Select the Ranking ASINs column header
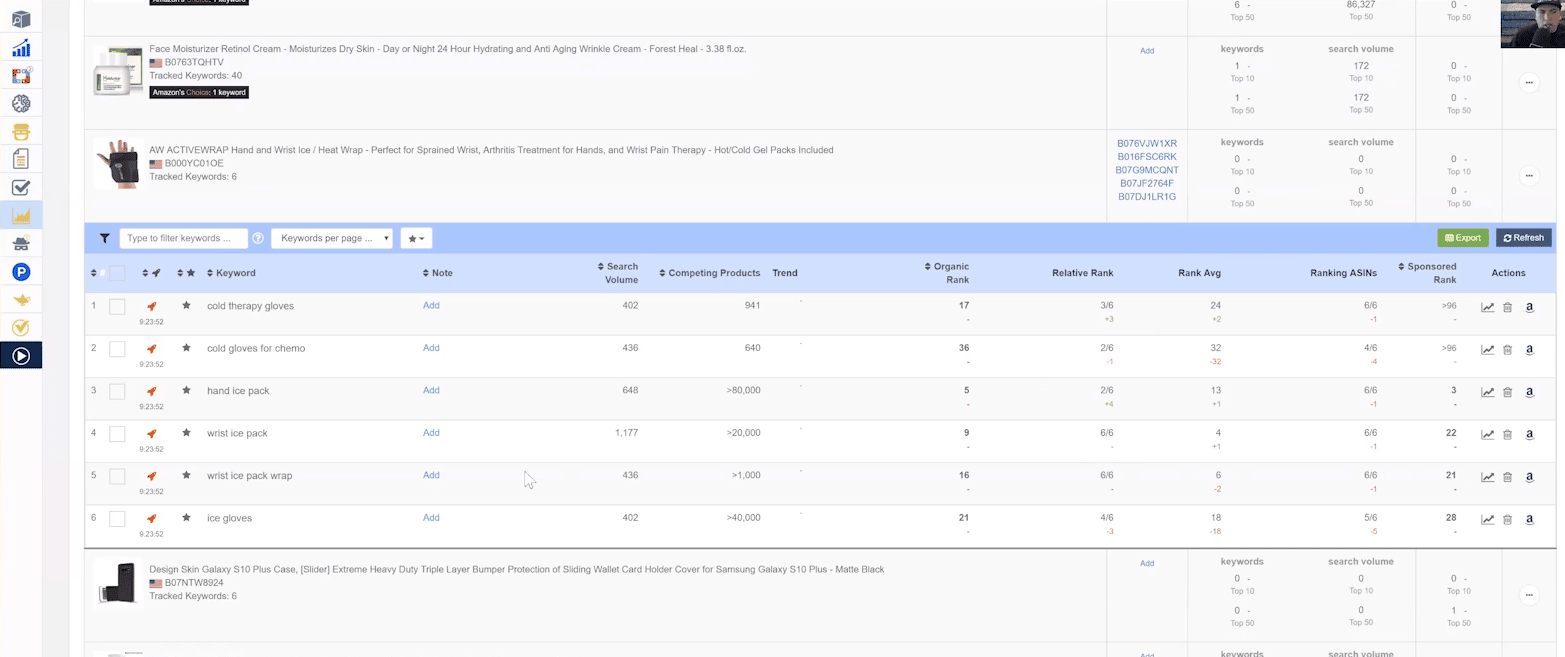This screenshot has width=1565, height=657. [1344, 273]
